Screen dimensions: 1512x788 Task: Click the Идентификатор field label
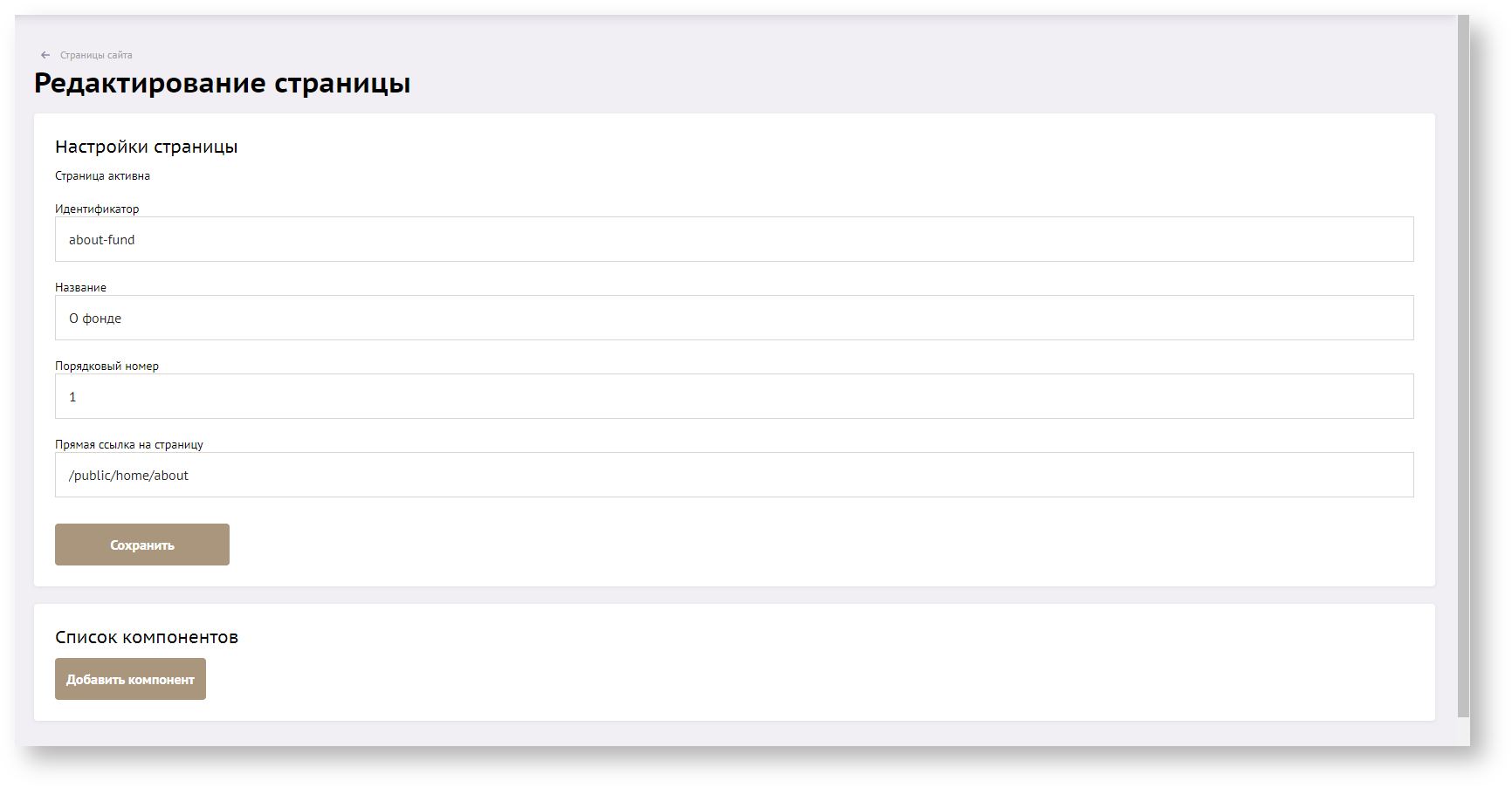coord(97,209)
